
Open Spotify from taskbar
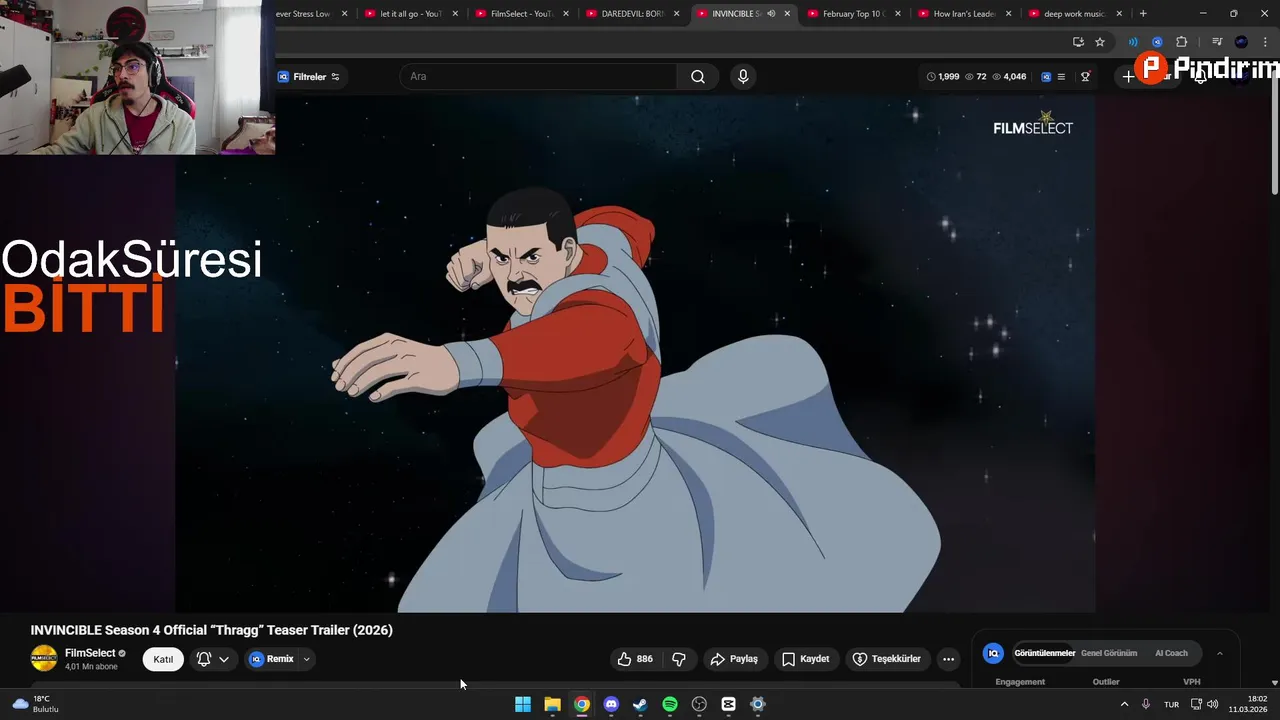[670, 704]
